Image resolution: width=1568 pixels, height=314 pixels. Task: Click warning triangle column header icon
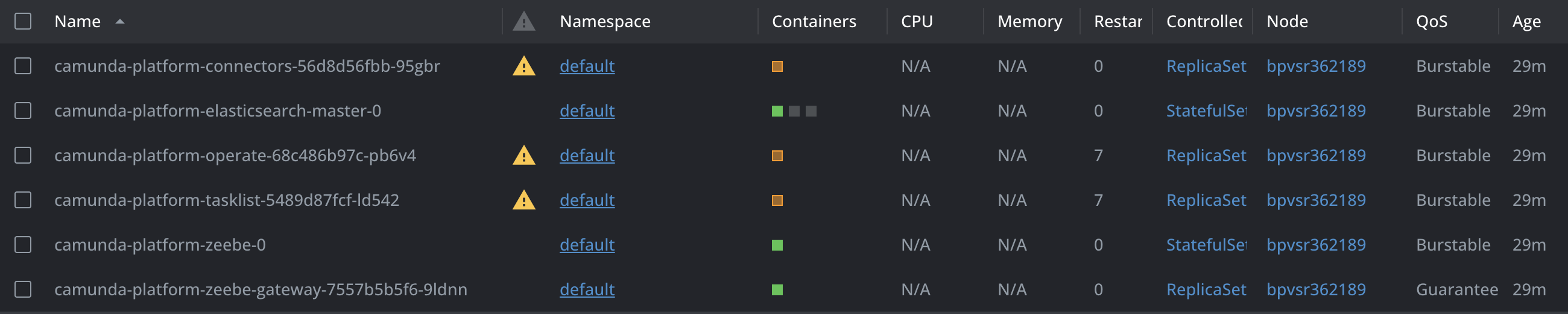coord(523,22)
